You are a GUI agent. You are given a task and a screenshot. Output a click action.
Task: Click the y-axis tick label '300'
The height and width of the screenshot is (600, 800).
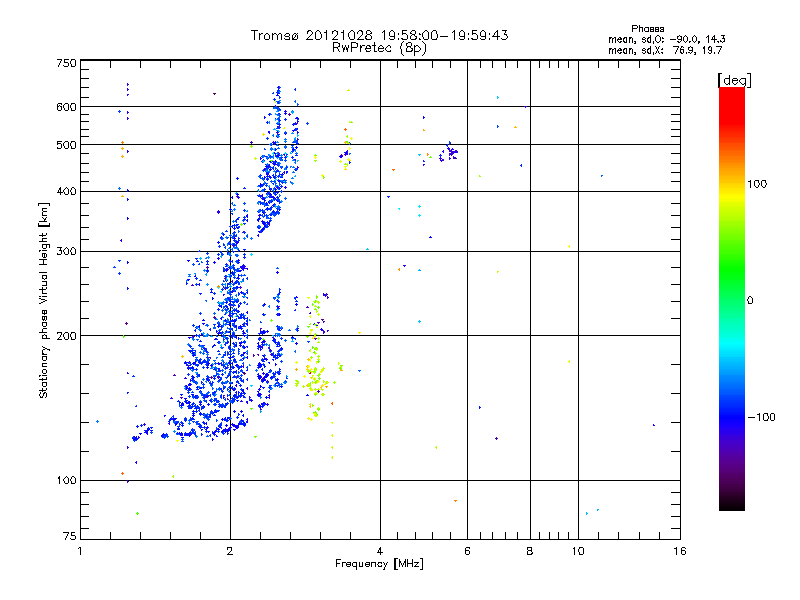coord(66,252)
